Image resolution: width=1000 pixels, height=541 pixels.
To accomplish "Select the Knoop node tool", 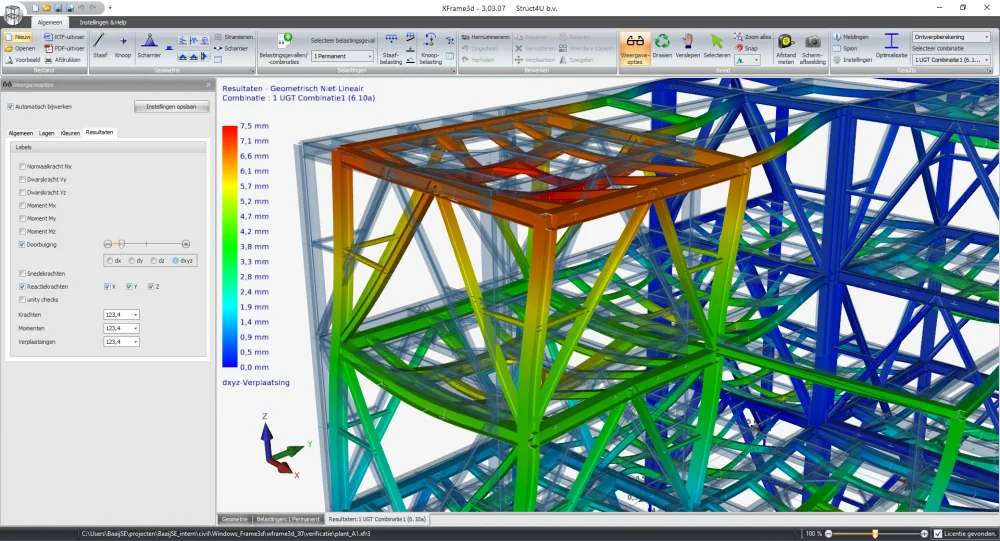I will pyautogui.click(x=122, y=45).
